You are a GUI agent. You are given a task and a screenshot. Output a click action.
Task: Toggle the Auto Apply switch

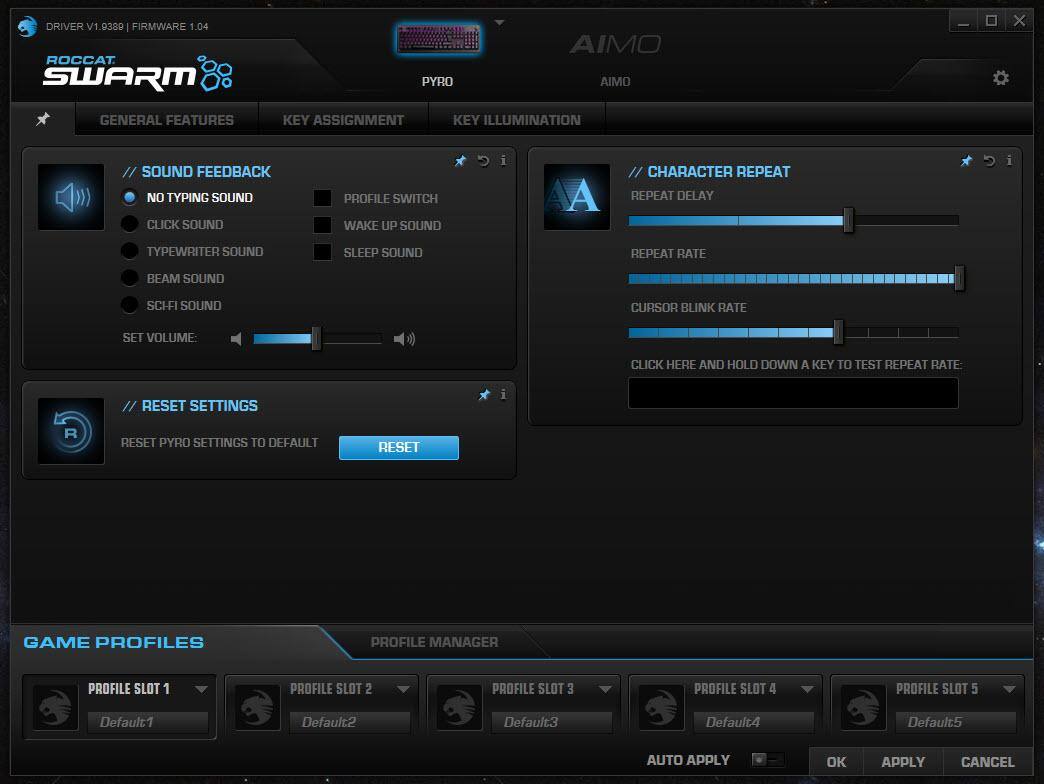tap(767, 760)
